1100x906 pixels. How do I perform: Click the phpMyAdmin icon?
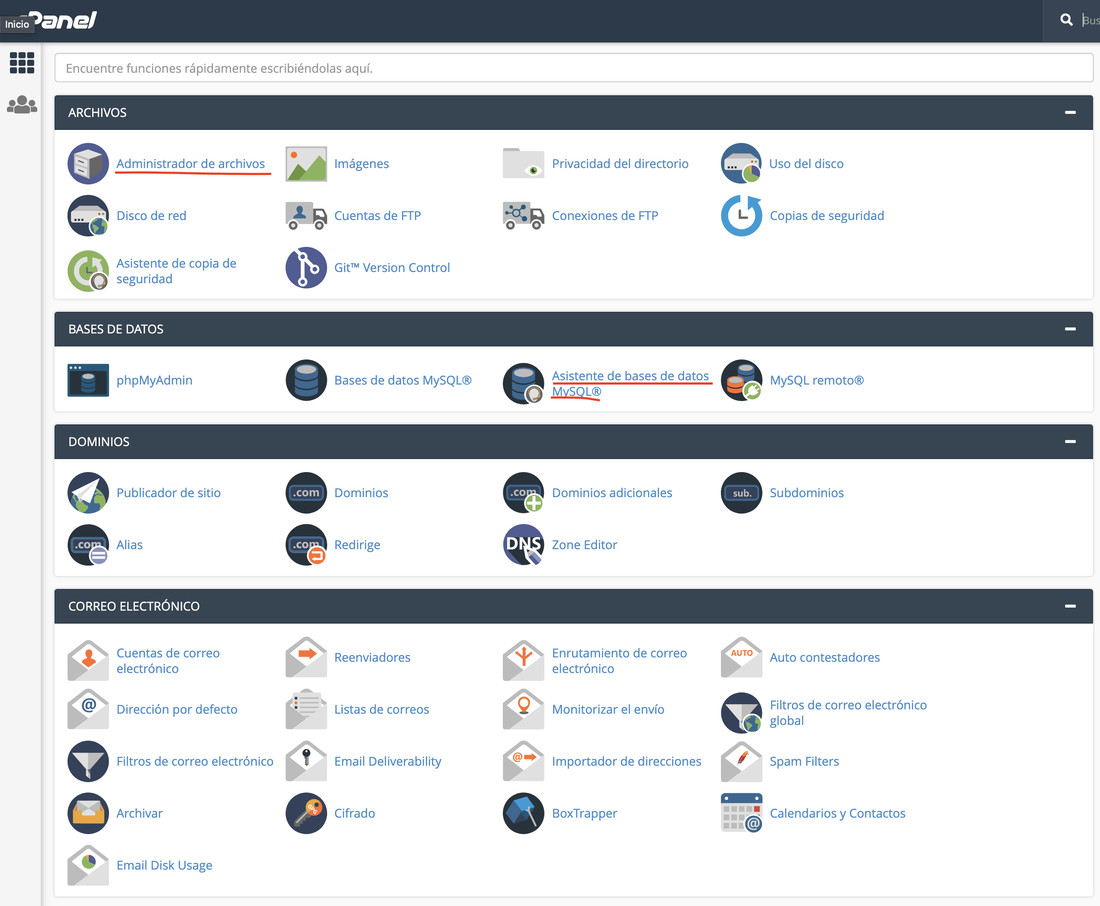[88, 380]
